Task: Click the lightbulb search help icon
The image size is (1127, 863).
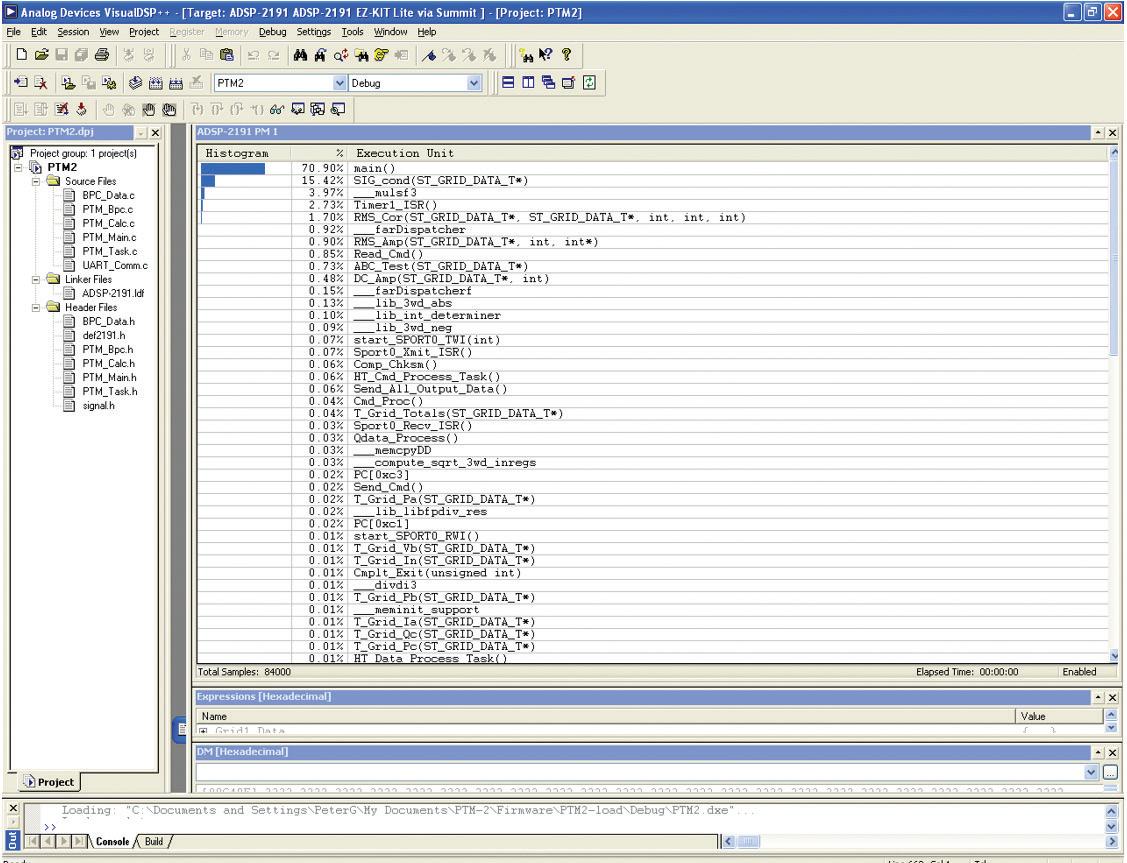Action: [x=526, y=55]
